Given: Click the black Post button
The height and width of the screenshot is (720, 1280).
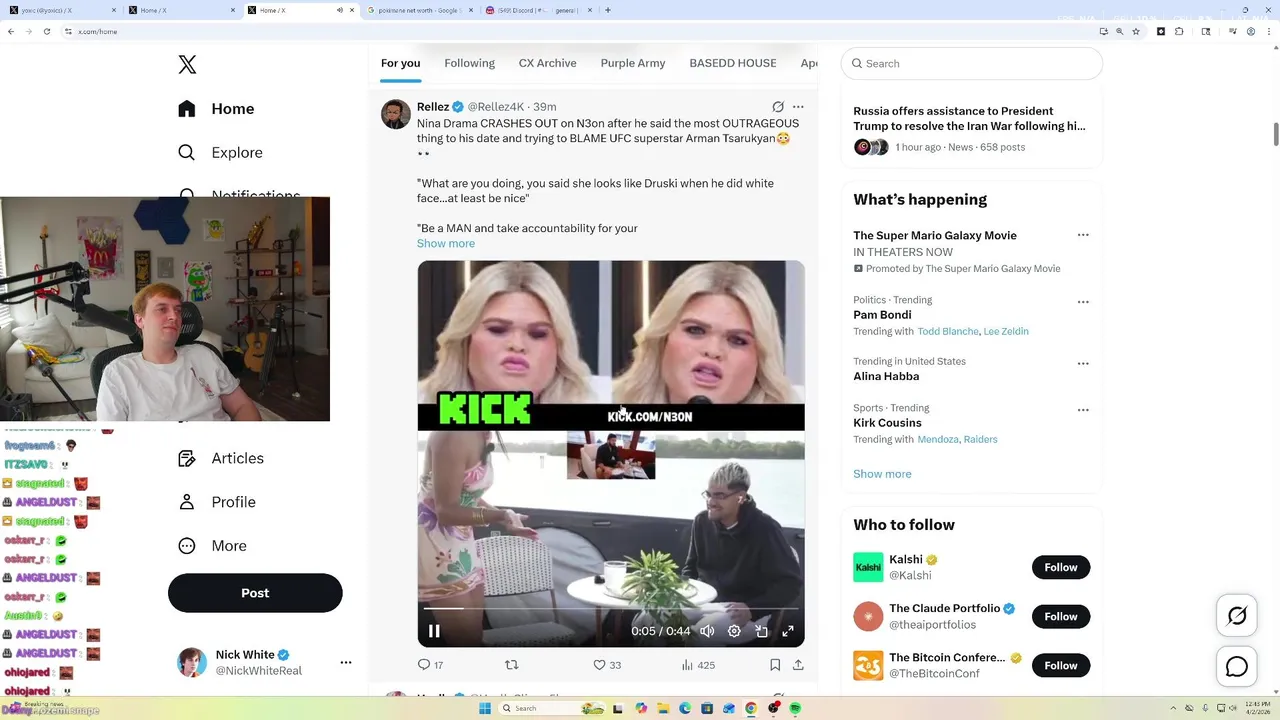Looking at the screenshot, I should (x=255, y=593).
